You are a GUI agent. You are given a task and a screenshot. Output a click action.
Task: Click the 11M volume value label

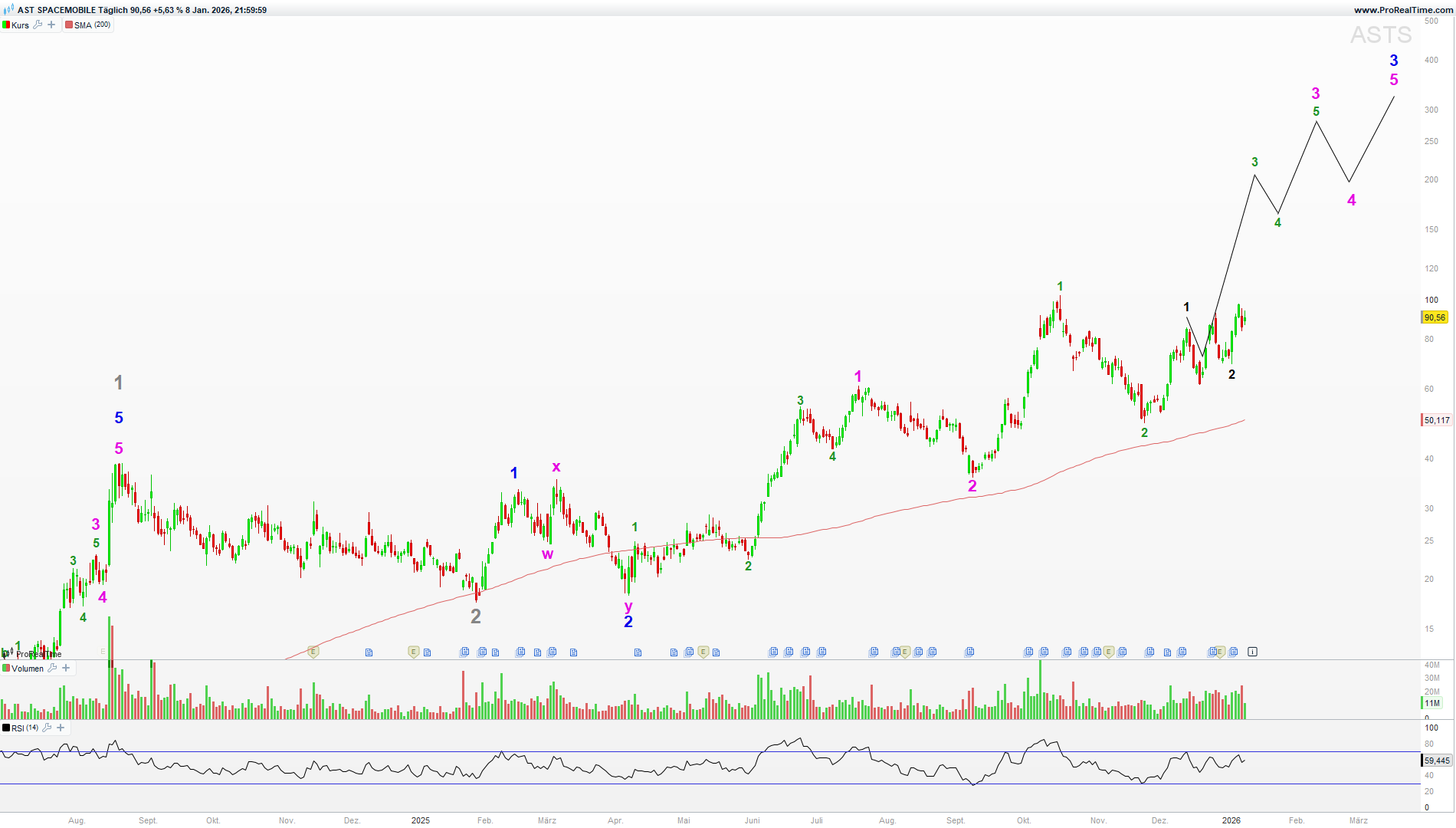(x=1431, y=703)
